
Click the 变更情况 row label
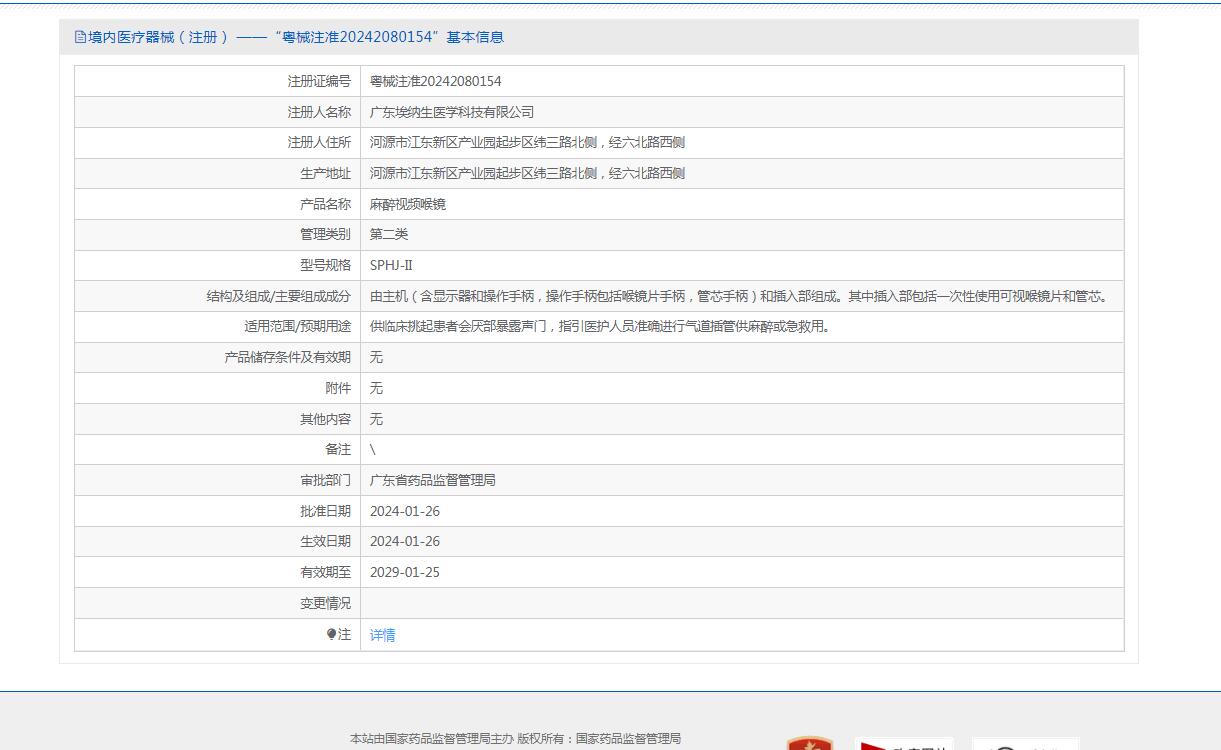[x=325, y=603]
